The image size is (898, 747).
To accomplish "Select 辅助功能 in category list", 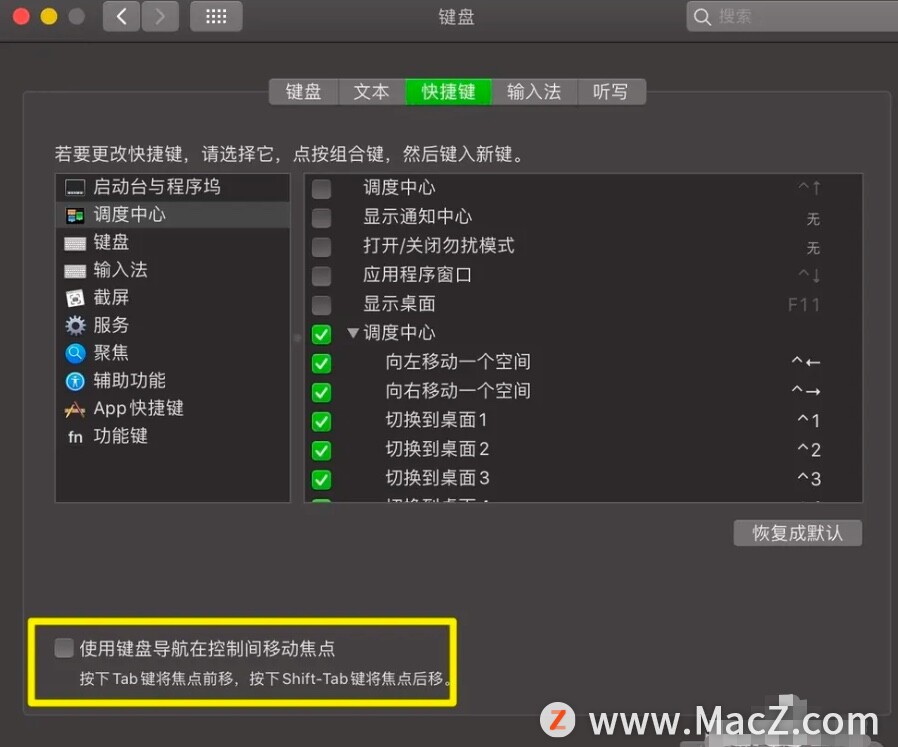I will point(173,381).
